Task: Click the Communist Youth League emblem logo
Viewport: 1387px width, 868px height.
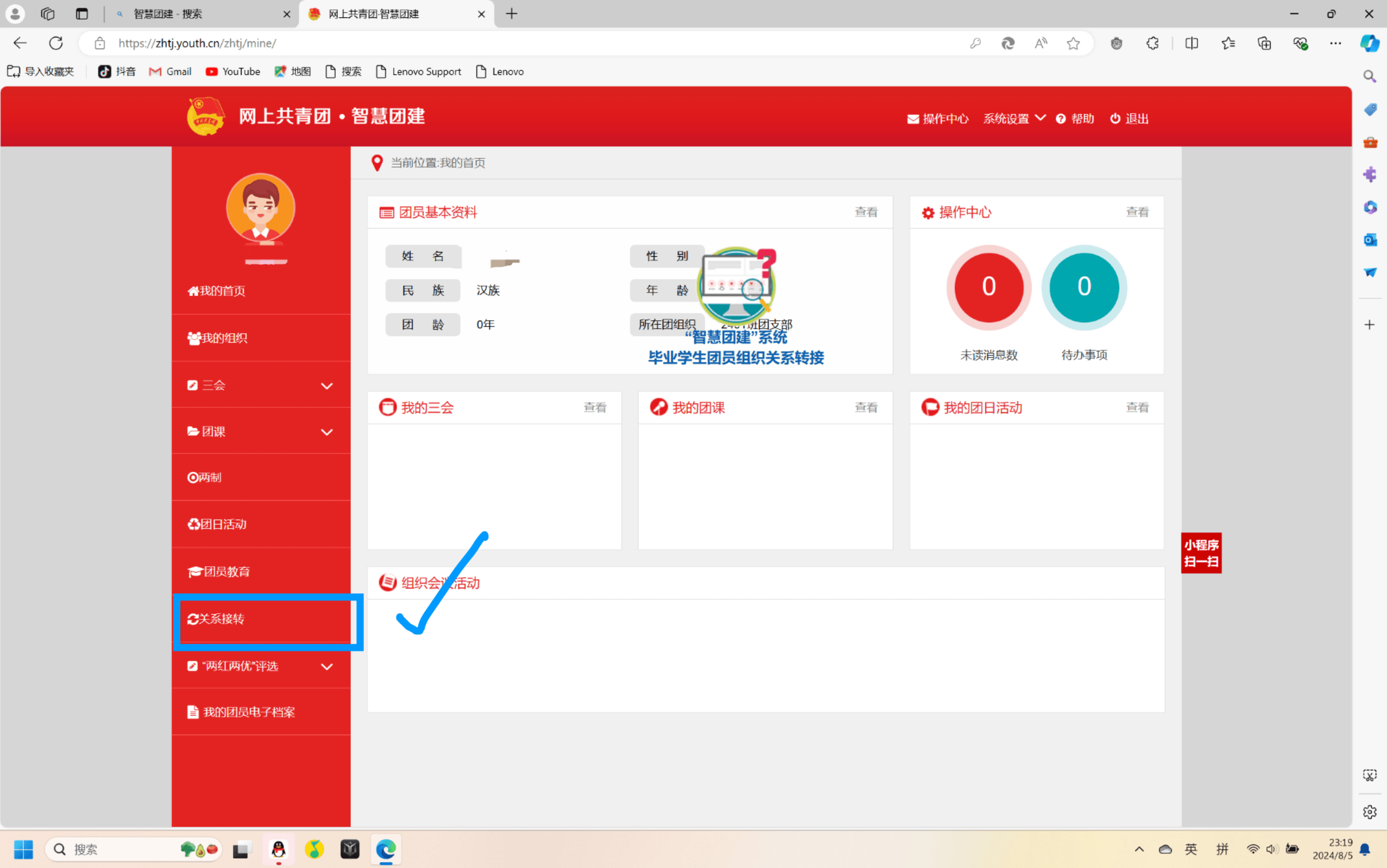Action: coord(205,117)
